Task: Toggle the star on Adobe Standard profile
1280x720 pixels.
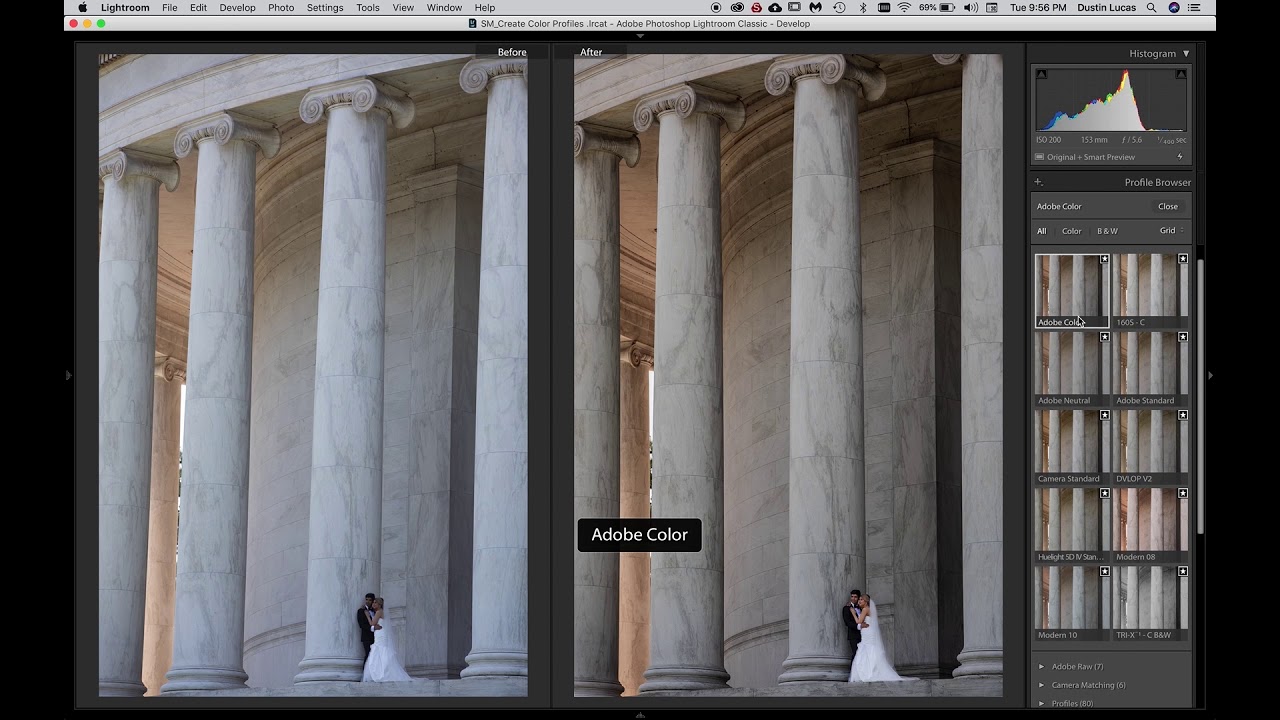Action: [1183, 337]
